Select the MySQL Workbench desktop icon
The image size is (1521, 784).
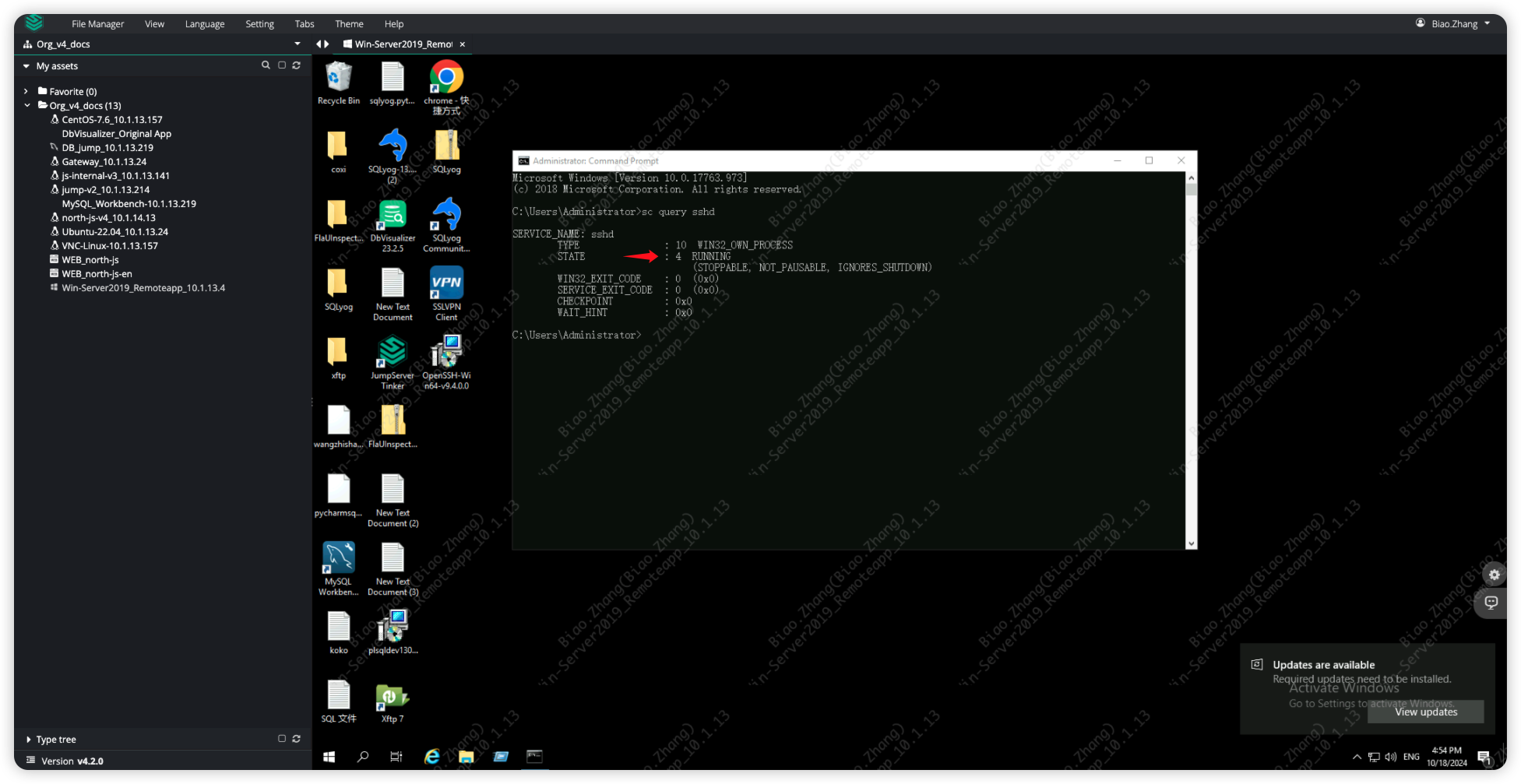[338, 569]
